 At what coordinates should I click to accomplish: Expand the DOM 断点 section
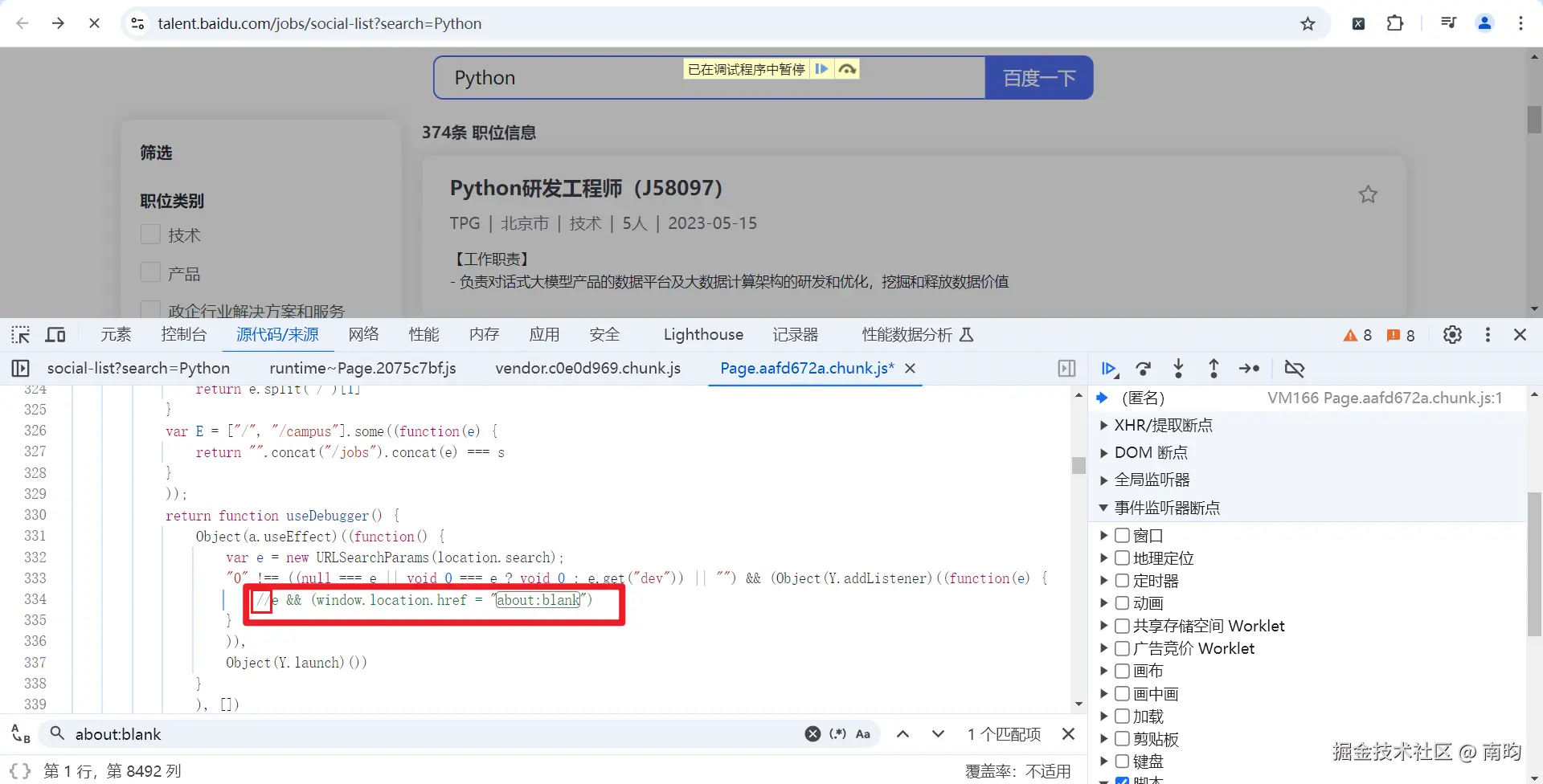point(1104,452)
